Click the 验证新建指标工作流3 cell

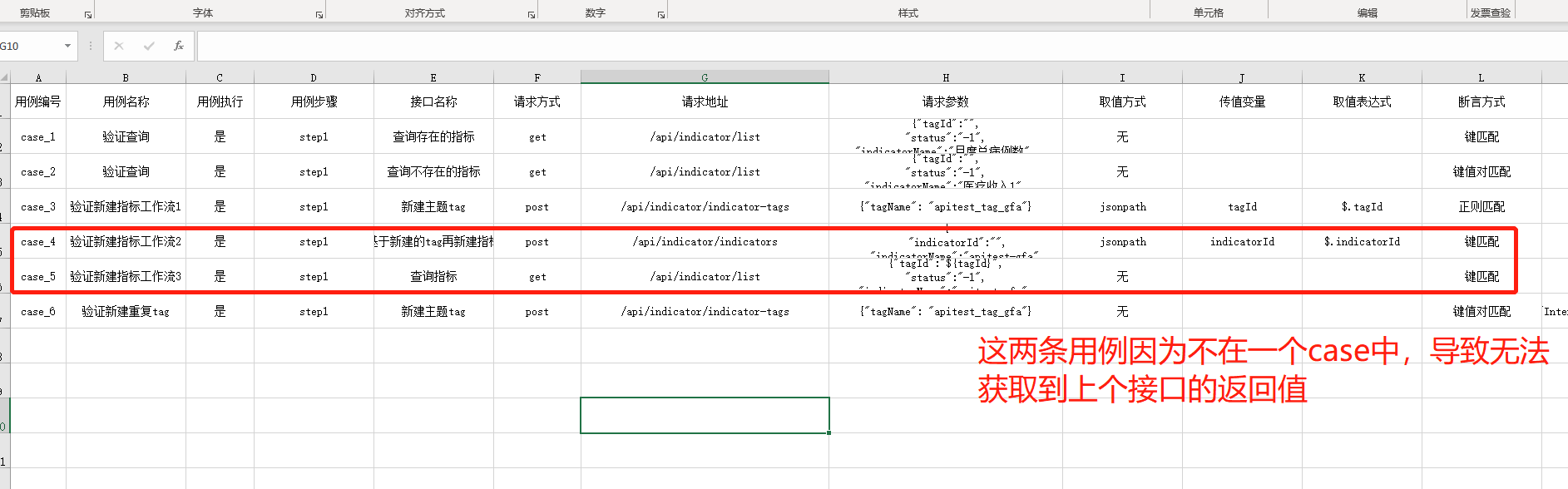(126, 276)
